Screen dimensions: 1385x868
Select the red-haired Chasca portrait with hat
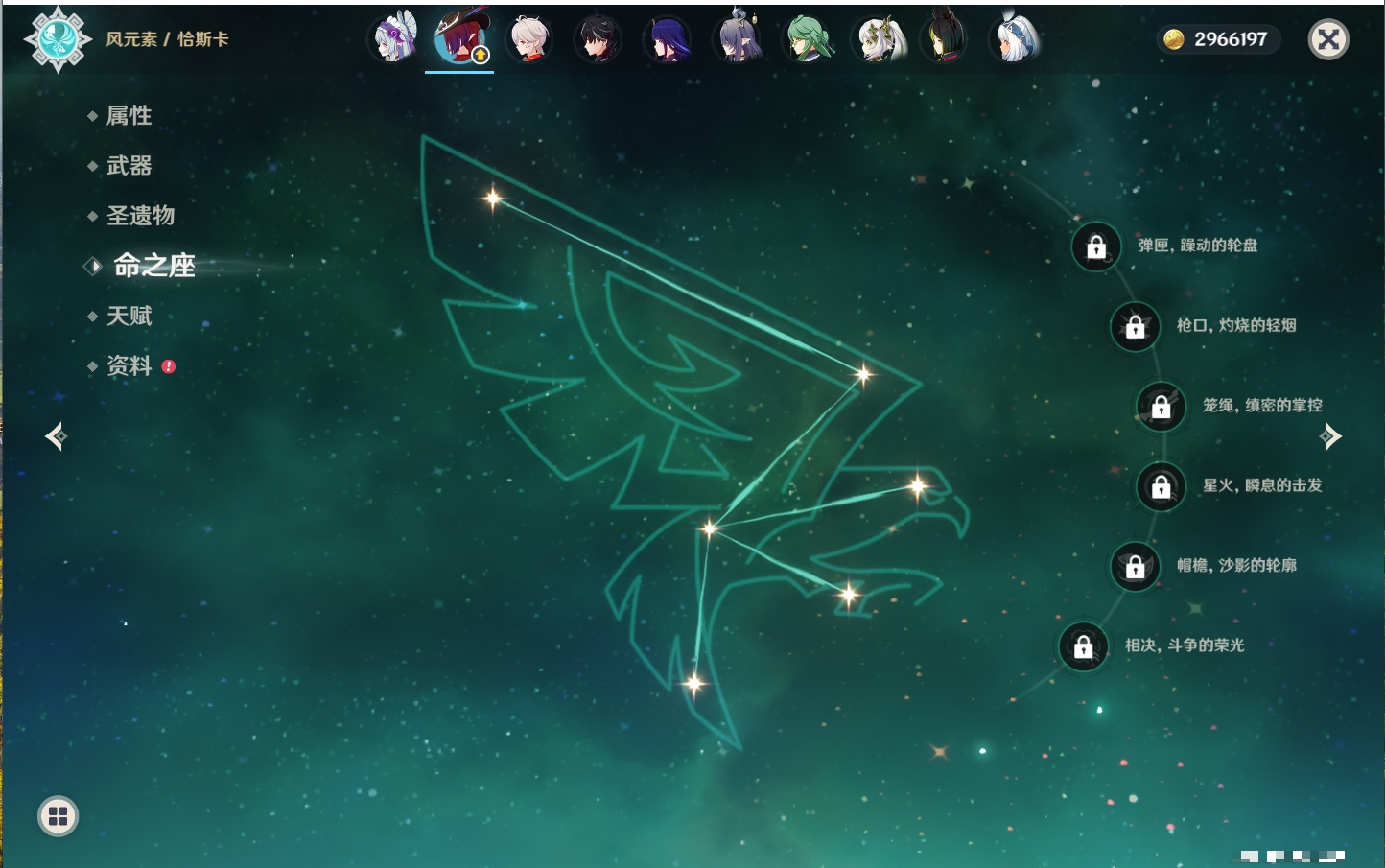(460, 38)
